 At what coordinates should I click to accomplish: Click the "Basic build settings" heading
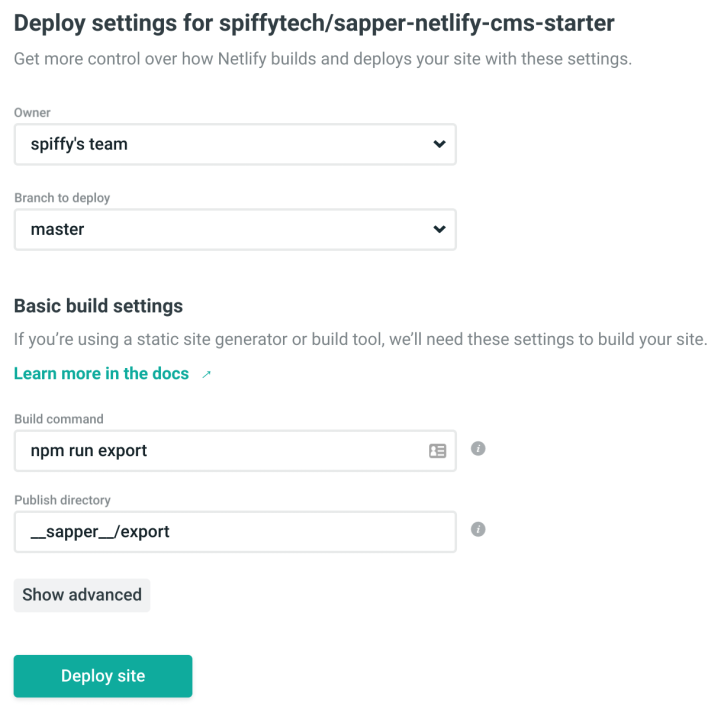(98, 306)
